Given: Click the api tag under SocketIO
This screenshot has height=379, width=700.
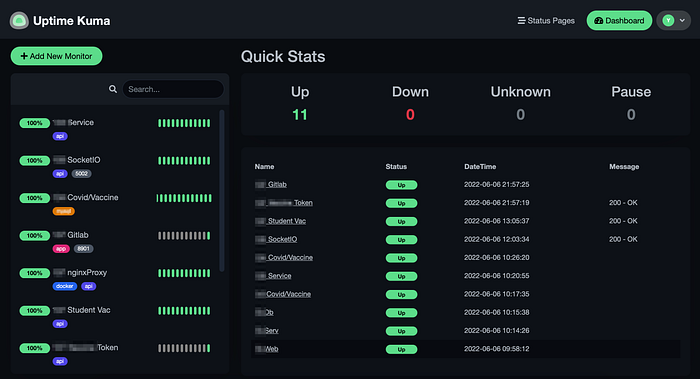Looking at the screenshot, I should click(x=60, y=174).
